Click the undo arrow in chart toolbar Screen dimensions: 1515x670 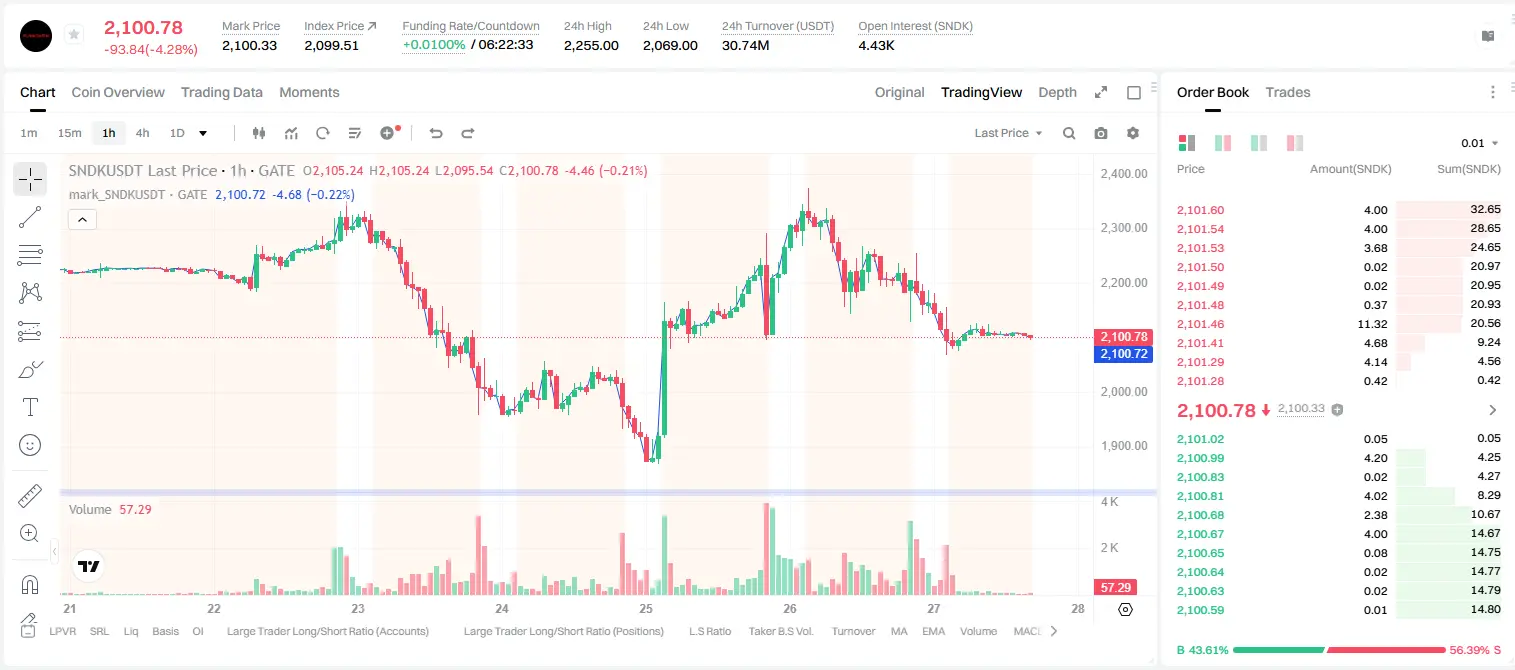coord(435,133)
